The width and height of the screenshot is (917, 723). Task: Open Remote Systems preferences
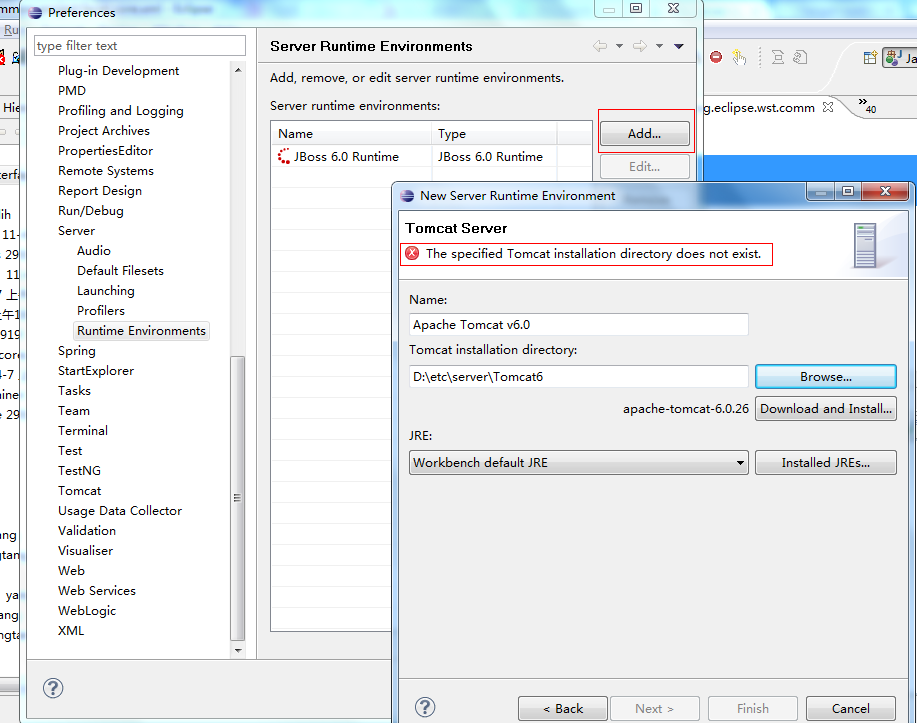[106, 171]
